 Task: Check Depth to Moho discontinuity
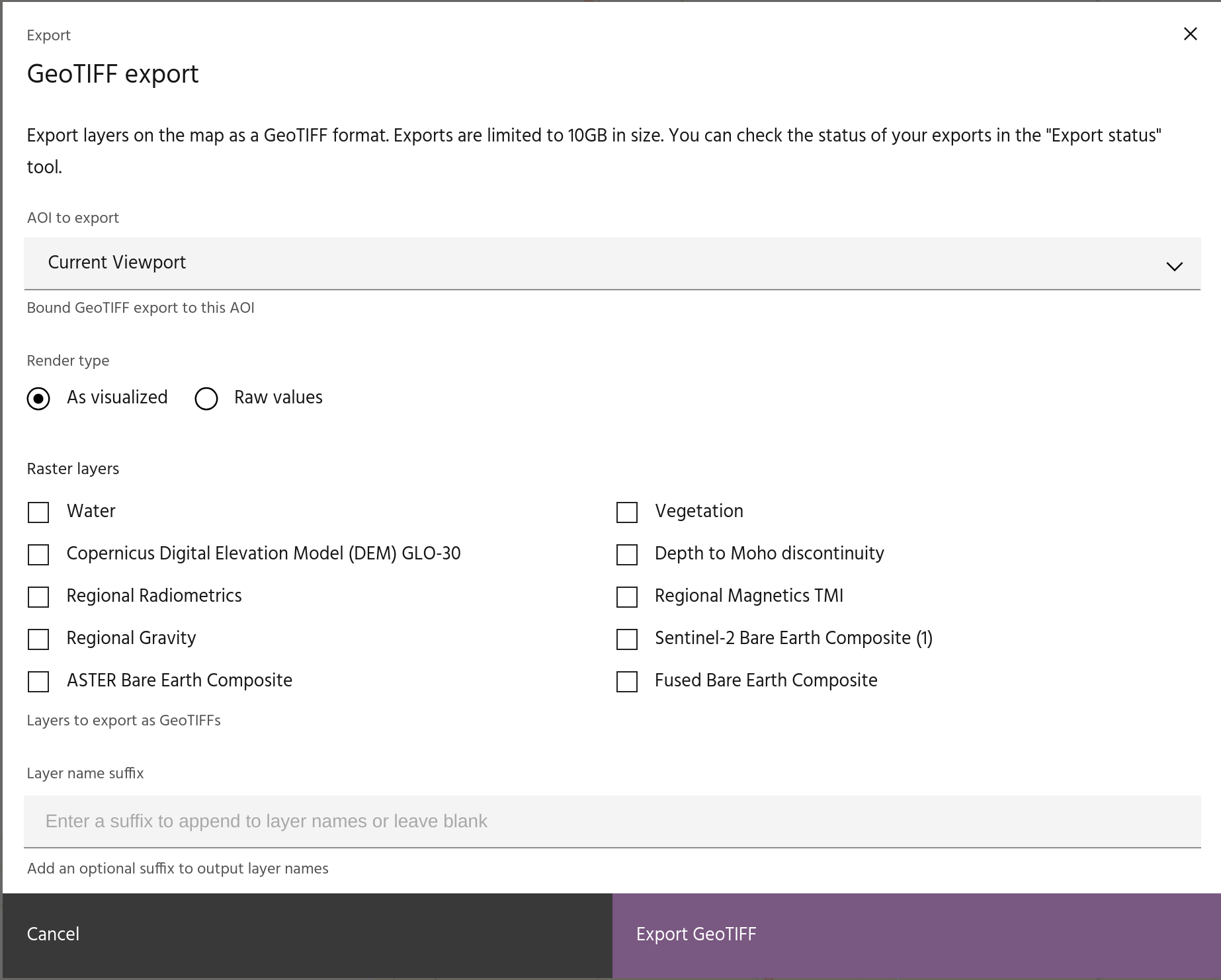(626, 555)
